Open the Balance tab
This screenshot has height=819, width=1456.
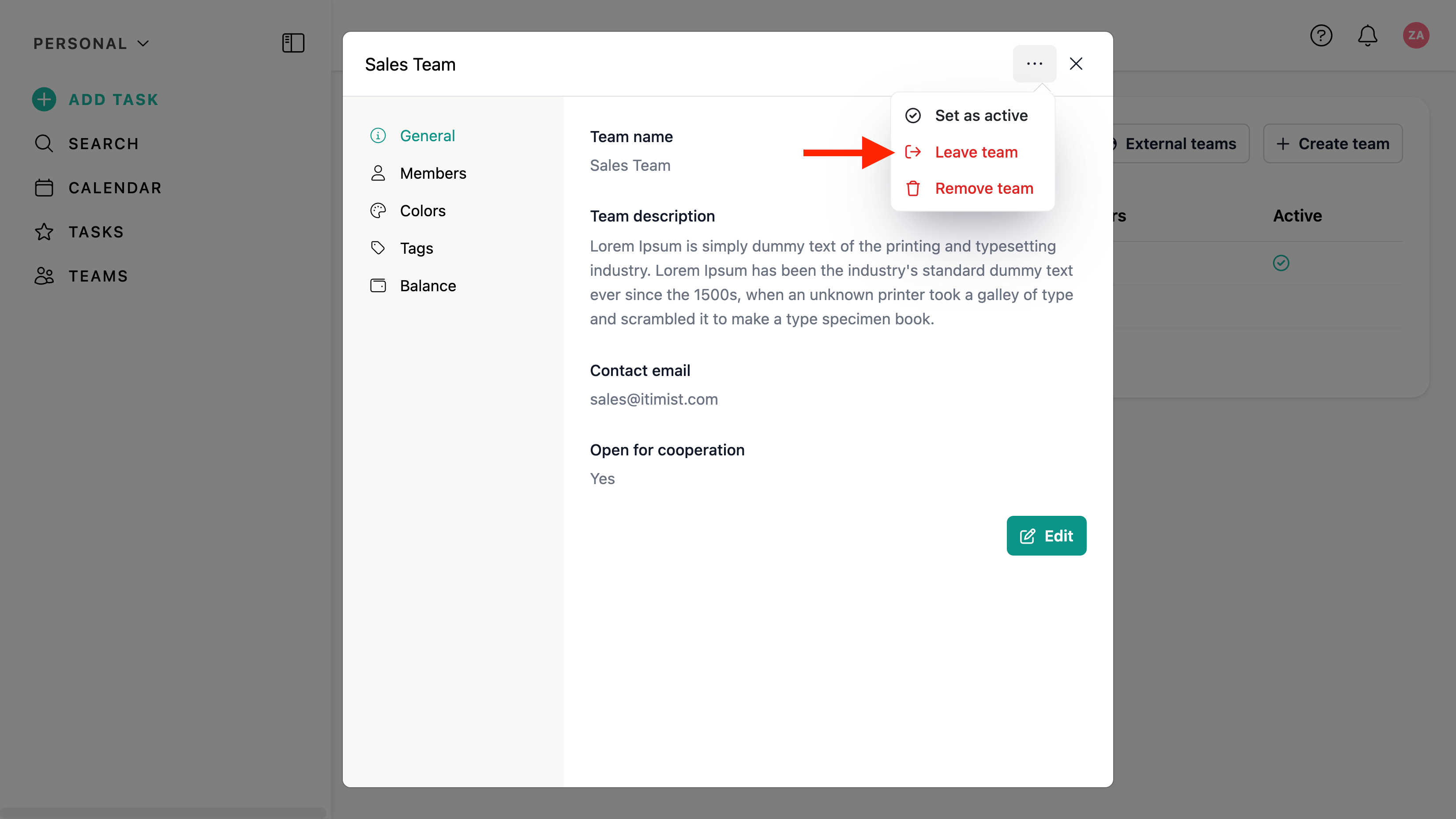click(x=427, y=286)
